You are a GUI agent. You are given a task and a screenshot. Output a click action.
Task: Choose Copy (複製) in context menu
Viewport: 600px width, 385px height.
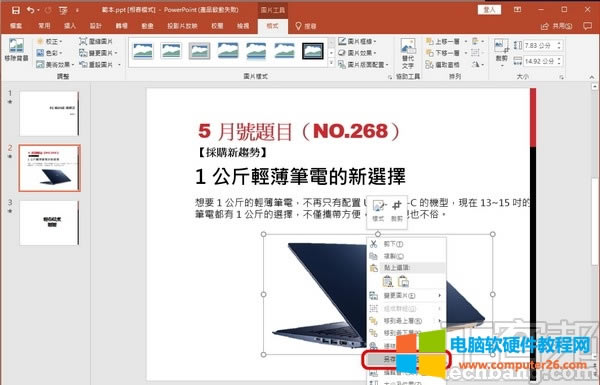pos(406,256)
